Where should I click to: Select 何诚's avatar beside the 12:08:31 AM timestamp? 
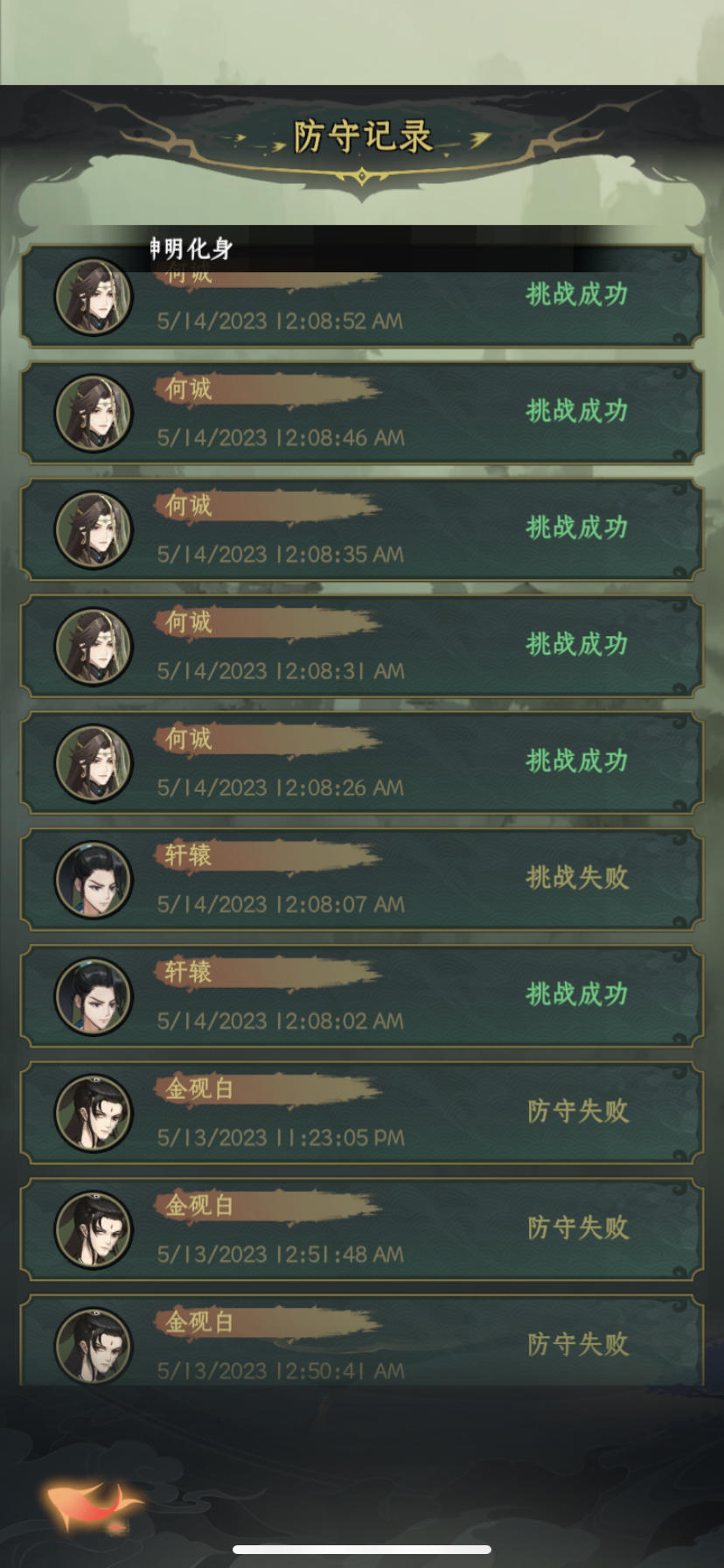[x=94, y=647]
